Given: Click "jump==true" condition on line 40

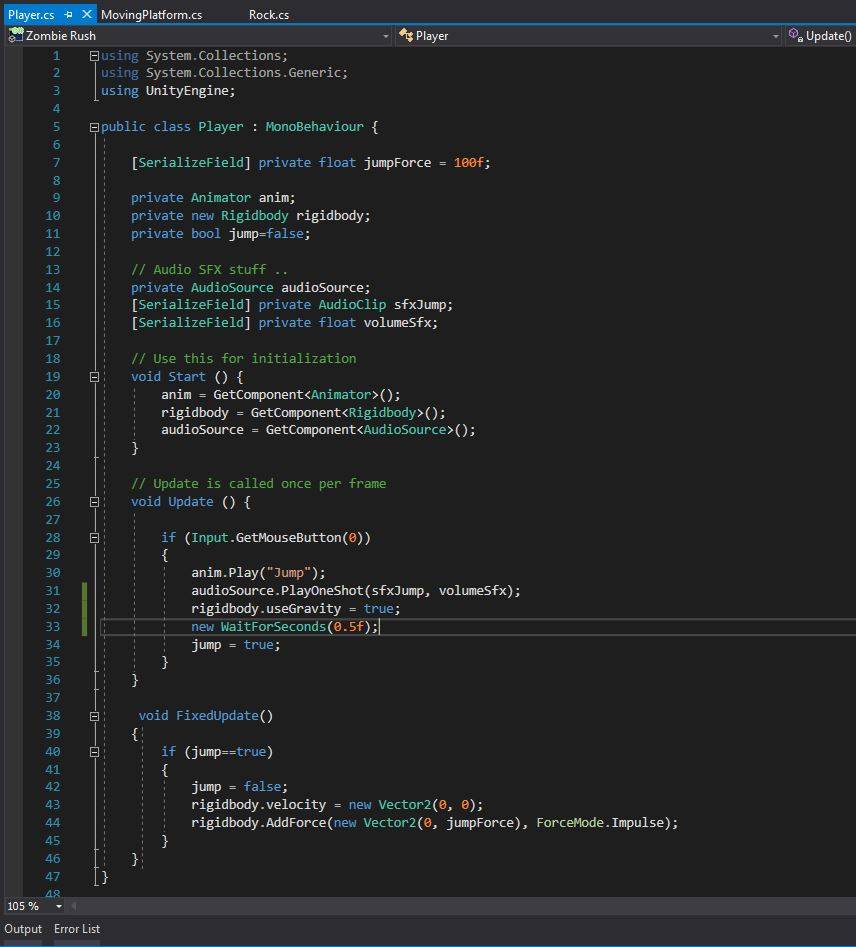Looking at the screenshot, I should pyautogui.click(x=229, y=752).
